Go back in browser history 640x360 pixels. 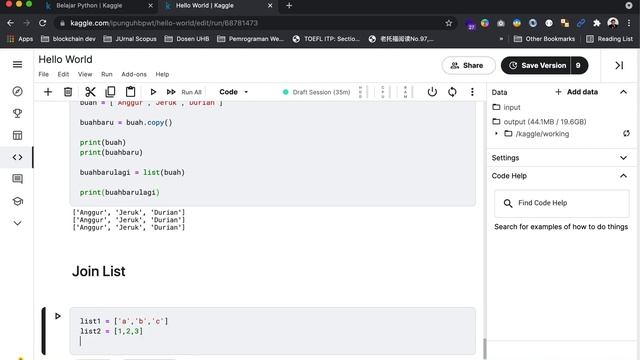coord(11,23)
